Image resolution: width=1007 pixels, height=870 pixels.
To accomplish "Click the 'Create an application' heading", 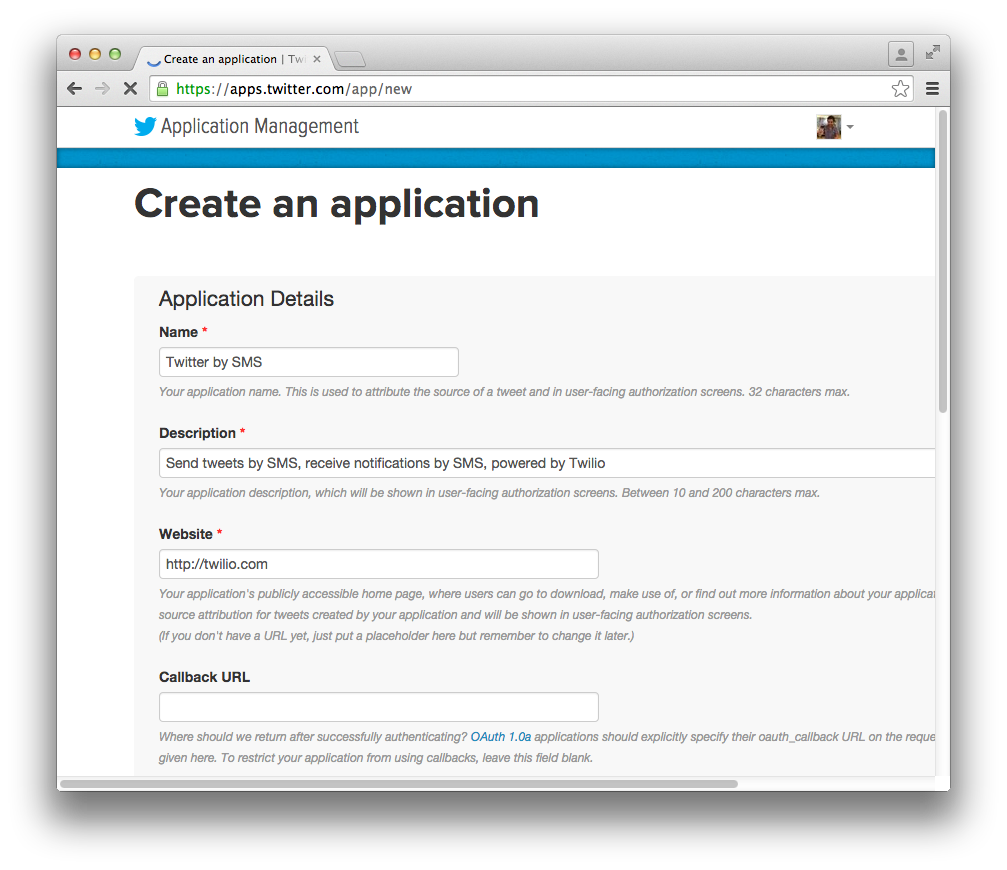I will click(337, 204).
